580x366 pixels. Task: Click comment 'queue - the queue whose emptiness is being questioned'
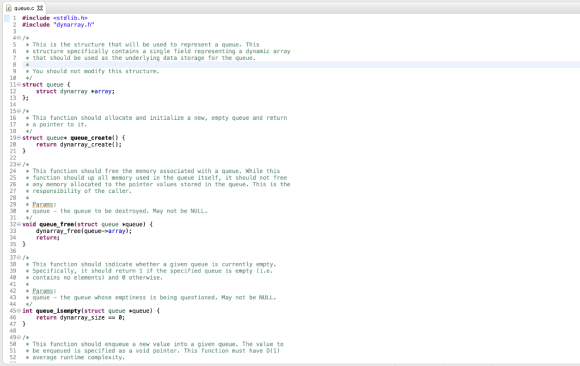coord(125,298)
